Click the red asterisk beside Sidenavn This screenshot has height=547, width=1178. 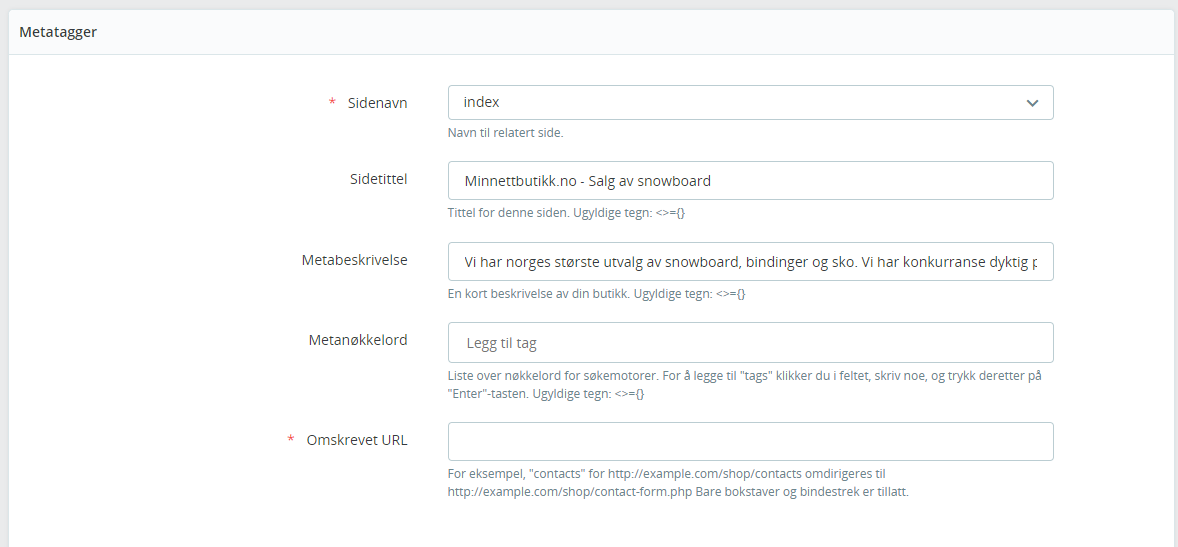(332, 102)
